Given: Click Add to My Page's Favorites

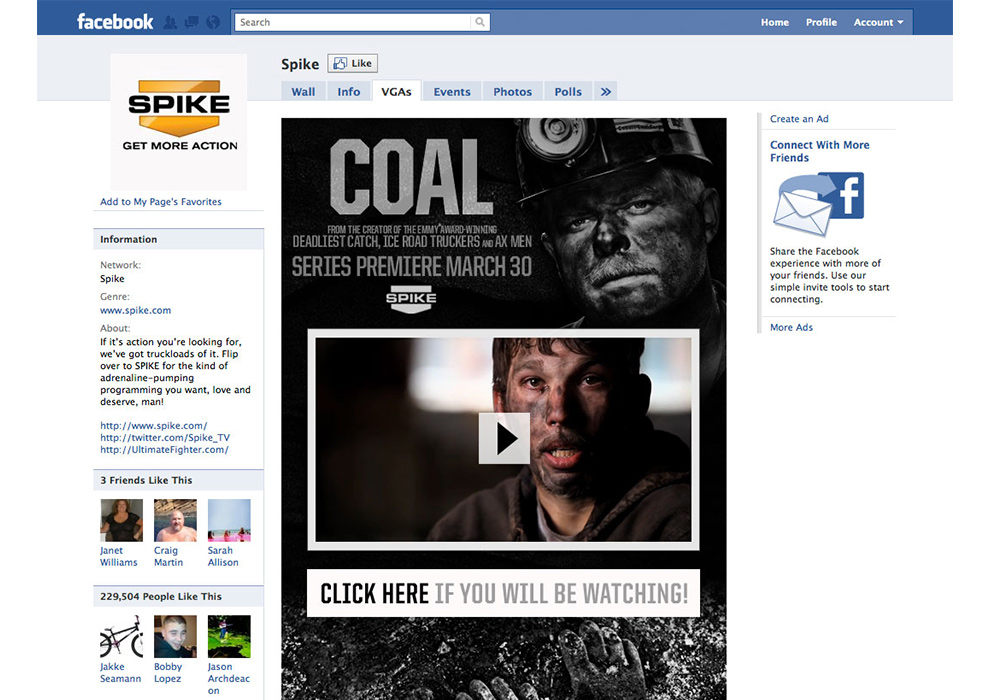Looking at the screenshot, I should click(161, 202).
